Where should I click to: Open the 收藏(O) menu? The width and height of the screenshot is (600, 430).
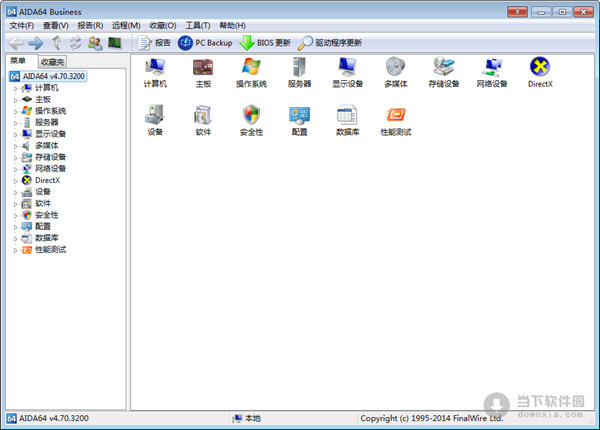pyautogui.click(x=163, y=26)
